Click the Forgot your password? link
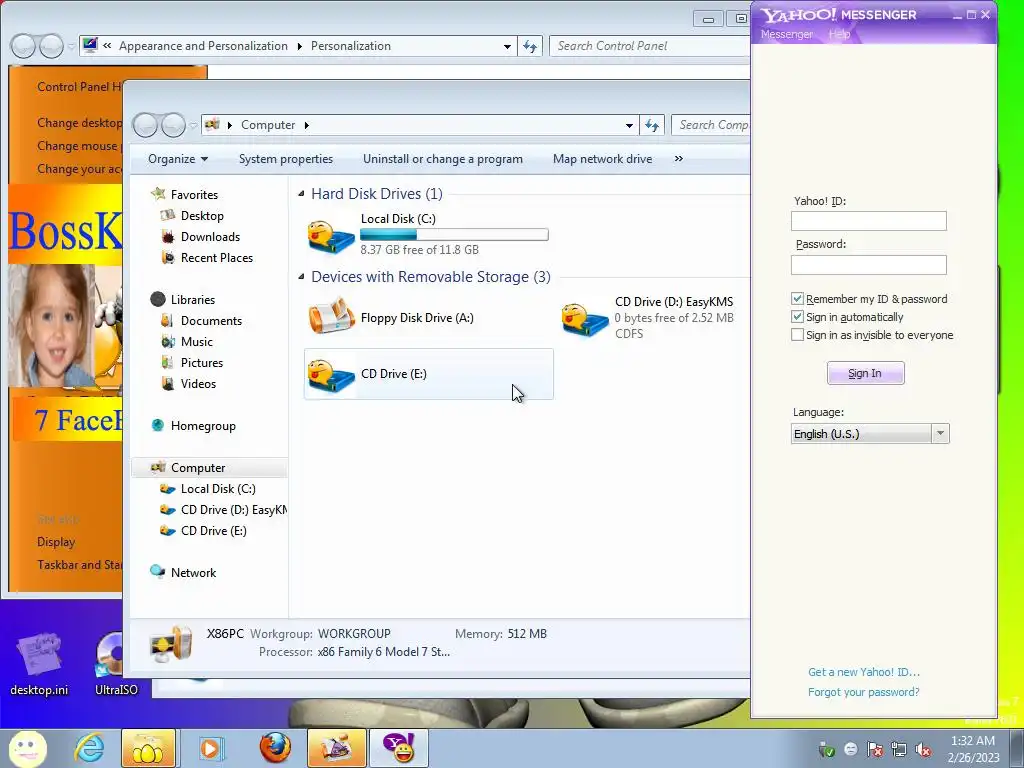 tap(863, 692)
